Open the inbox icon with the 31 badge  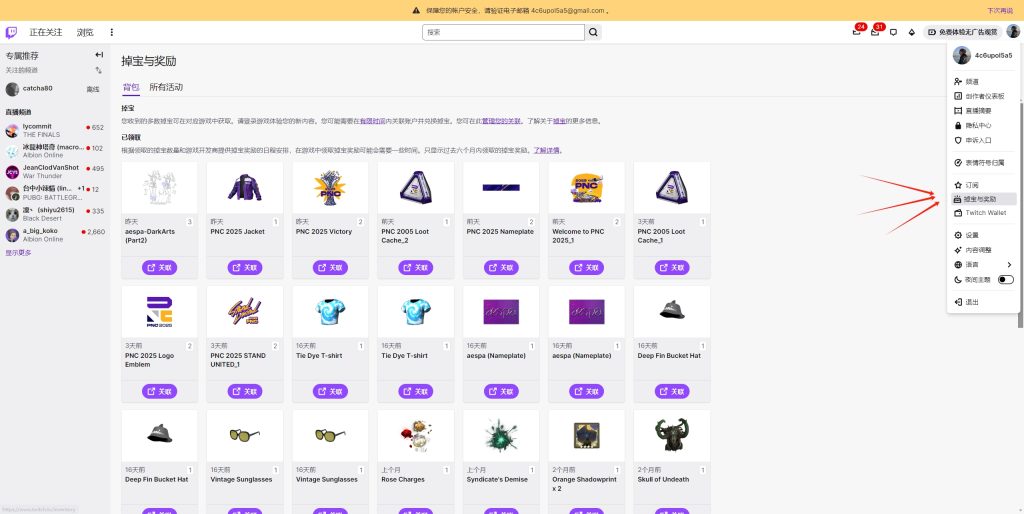pos(875,32)
